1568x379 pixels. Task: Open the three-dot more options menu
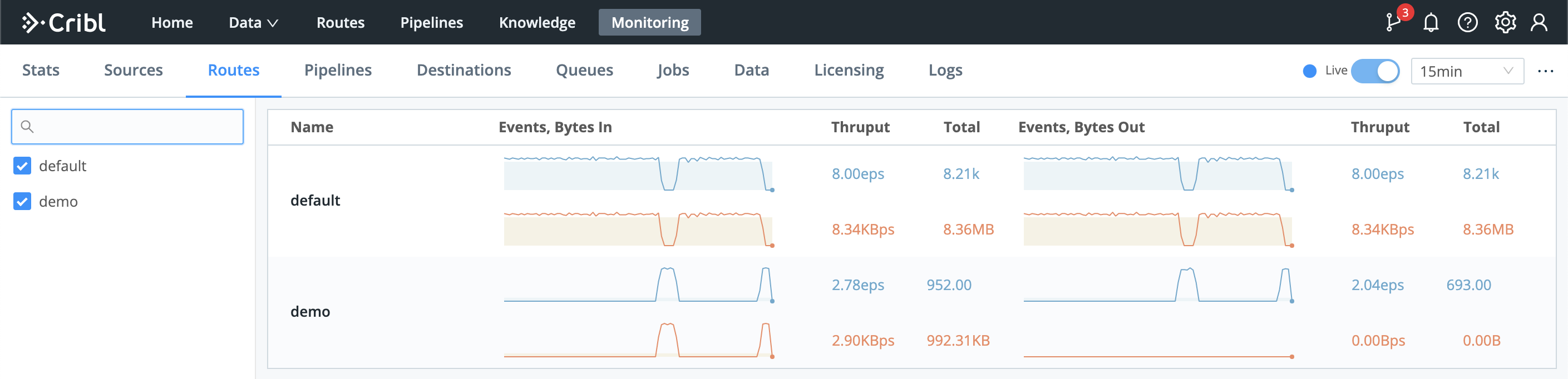pos(1546,71)
